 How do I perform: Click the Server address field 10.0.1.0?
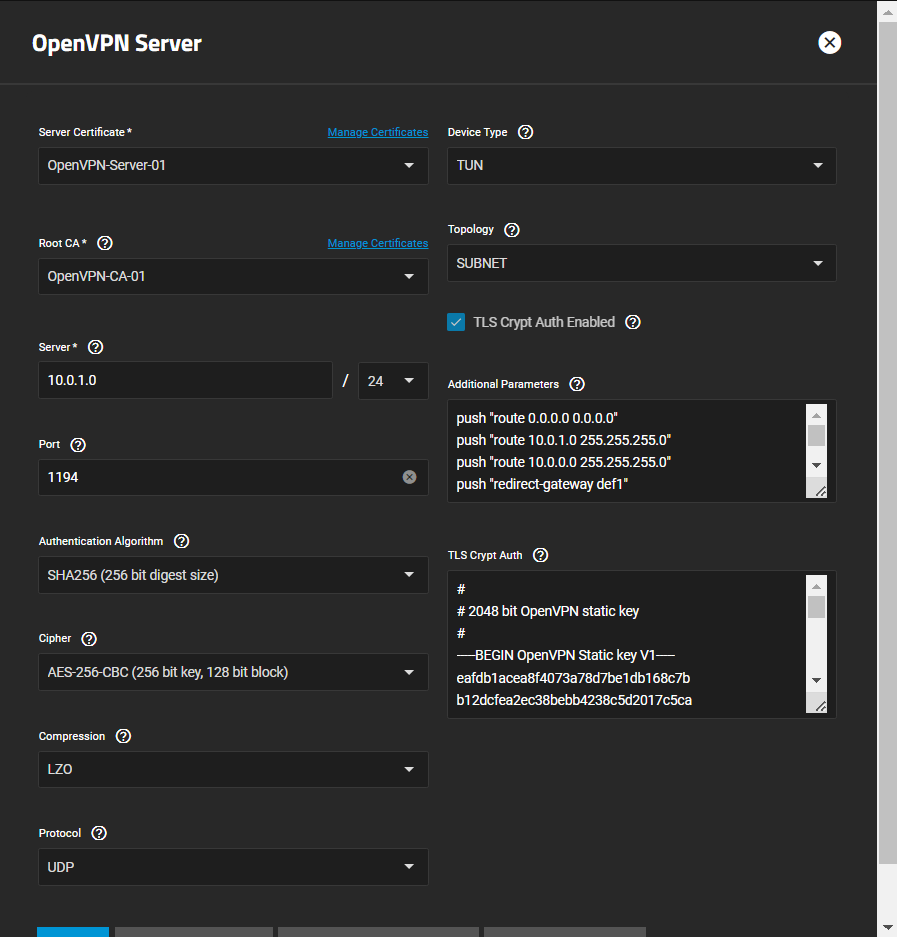pyautogui.click(x=185, y=380)
